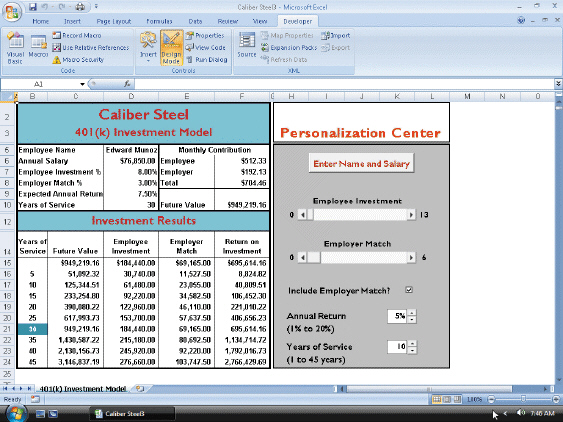Screen dimensions: 563x422
Task: Click the zoom slider handle
Action: coord(524,399)
